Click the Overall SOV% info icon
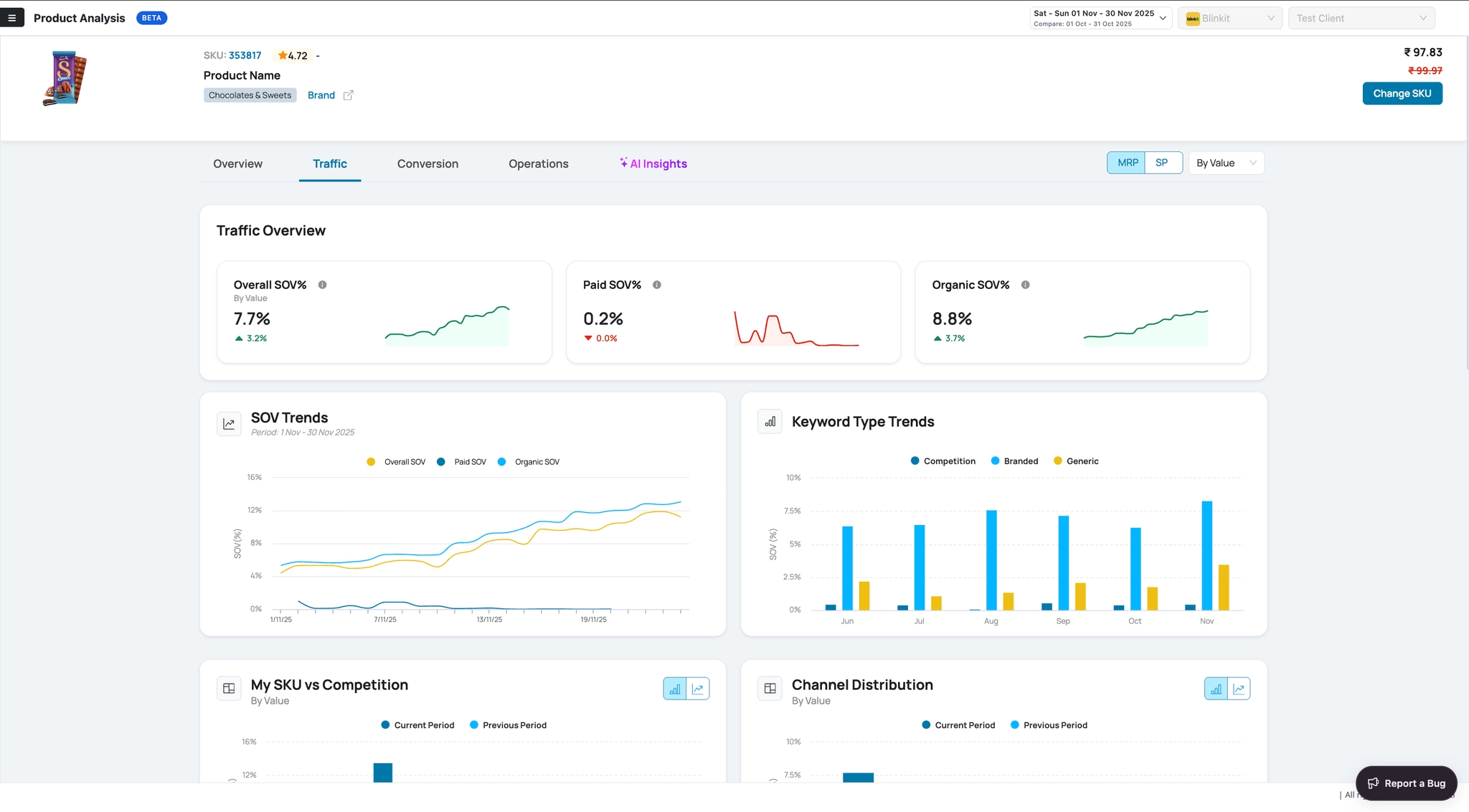Viewport: 1469px width, 812px height. (x=323, y=285)
